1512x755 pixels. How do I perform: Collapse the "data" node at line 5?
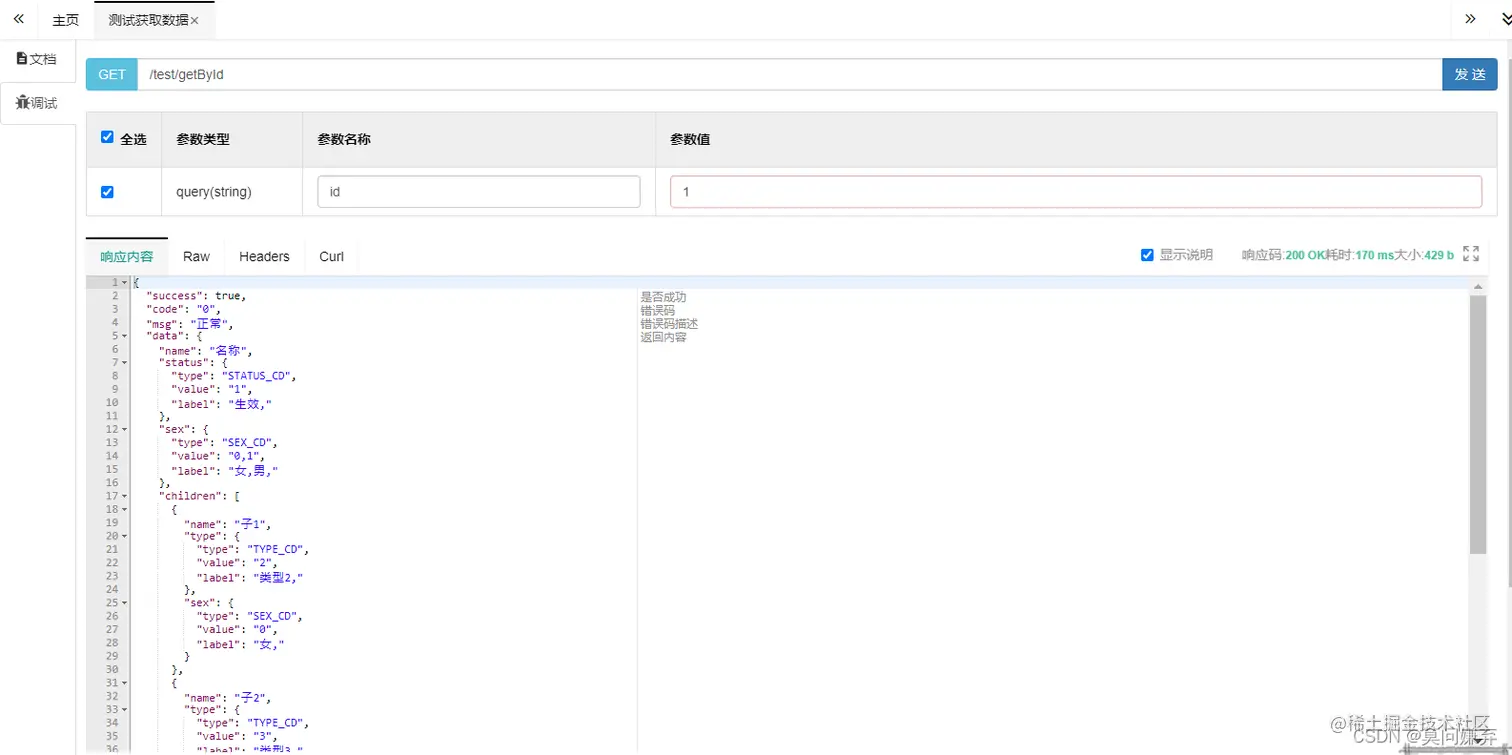(124, 336)
